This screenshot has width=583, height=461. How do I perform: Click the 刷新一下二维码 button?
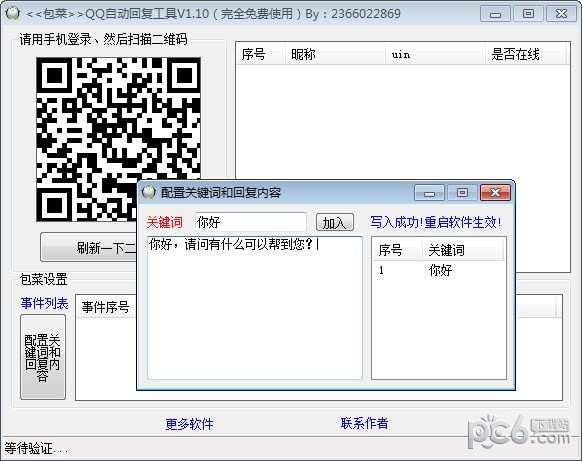pyautogui.click(x=89, y=248)
